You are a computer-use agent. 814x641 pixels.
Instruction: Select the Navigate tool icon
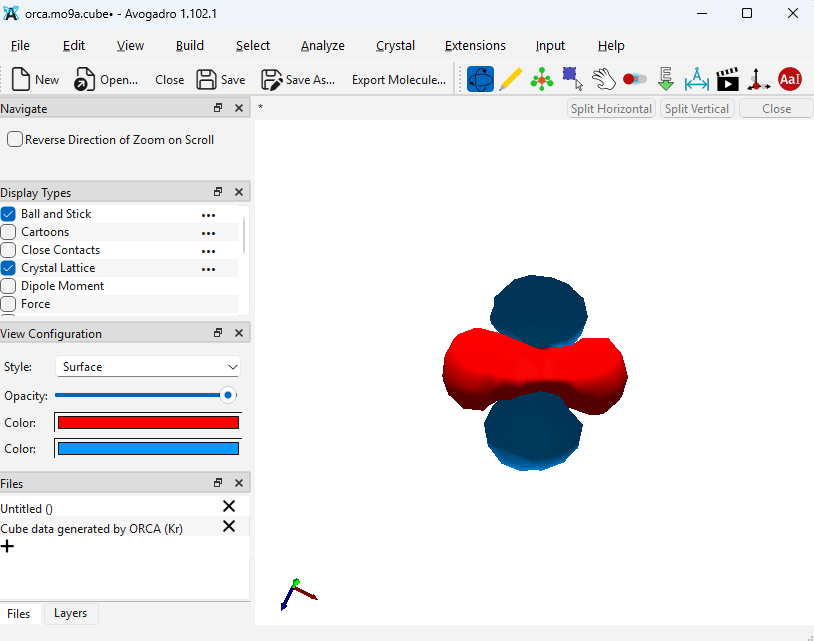(480, 79)
